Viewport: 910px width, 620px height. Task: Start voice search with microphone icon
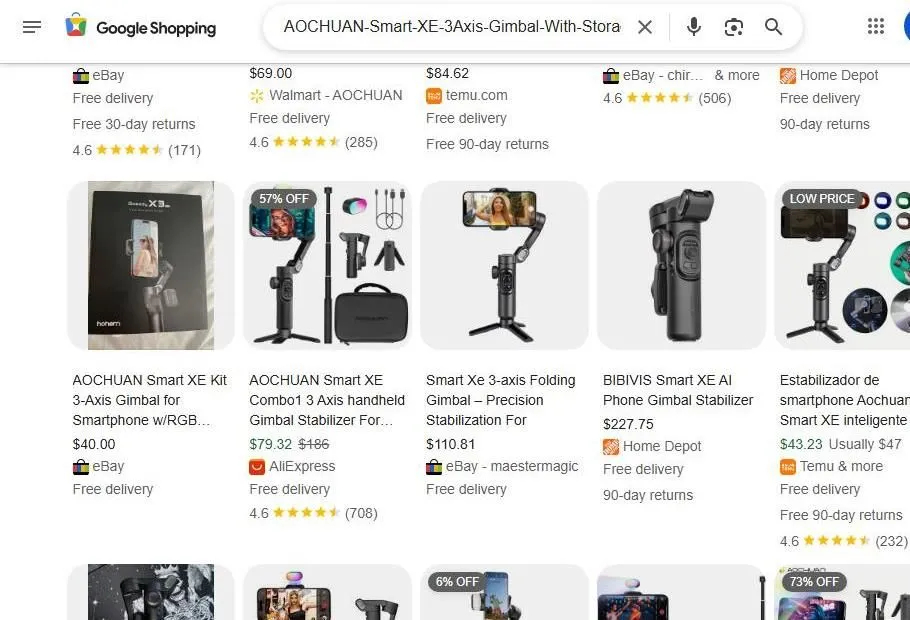[694, 27]
